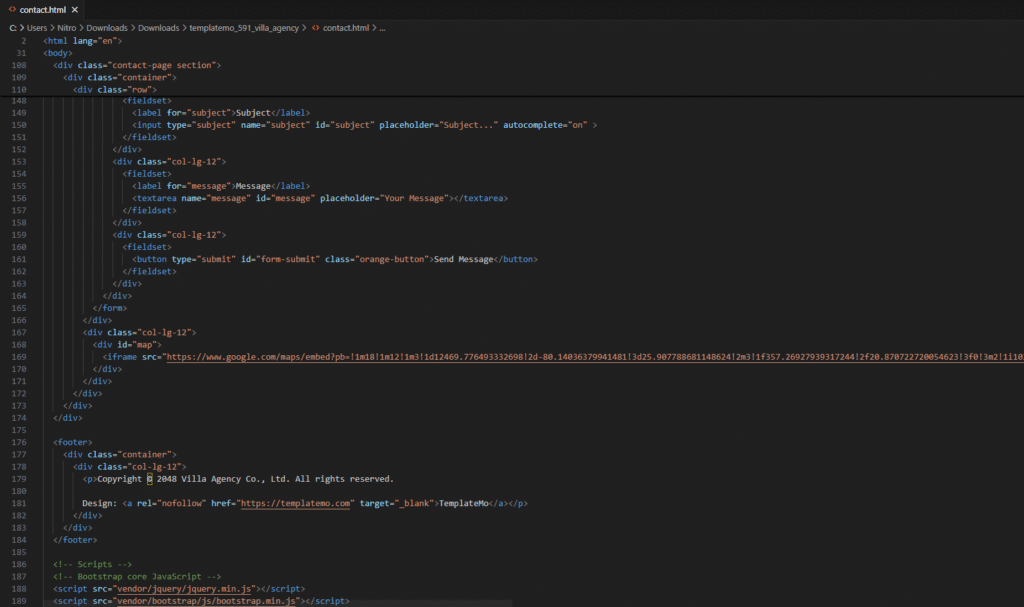Click the rel="nofollow" attribute

[171, 503]
